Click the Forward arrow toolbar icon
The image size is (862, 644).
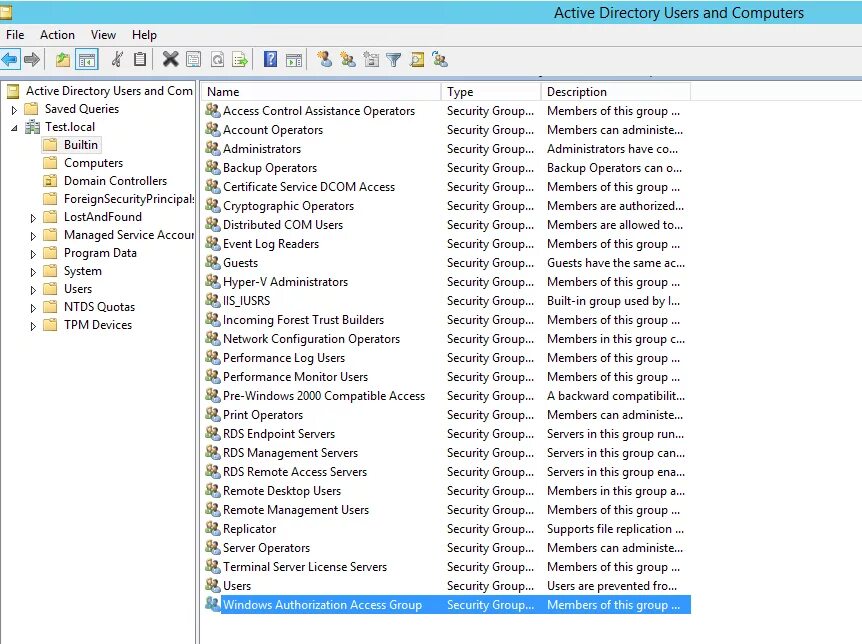(32, 59)
